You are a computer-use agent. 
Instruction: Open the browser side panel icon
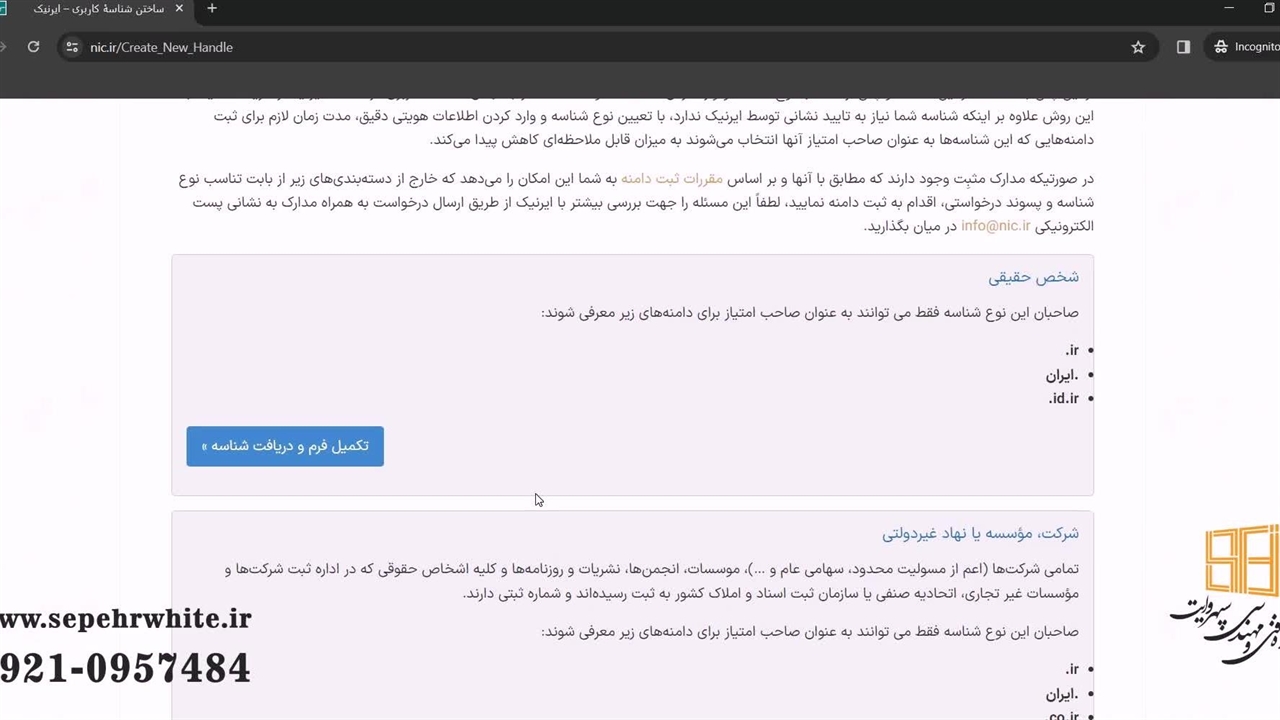(1183, 47)
